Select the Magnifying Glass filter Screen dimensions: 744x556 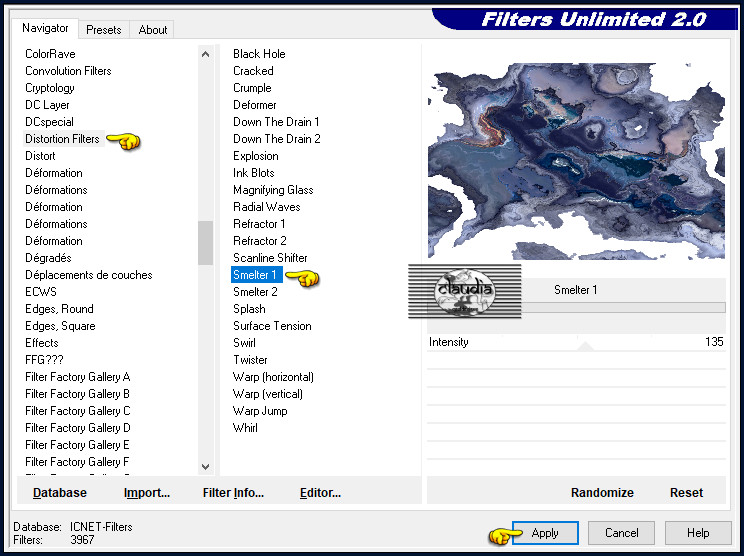coord(273,190)
